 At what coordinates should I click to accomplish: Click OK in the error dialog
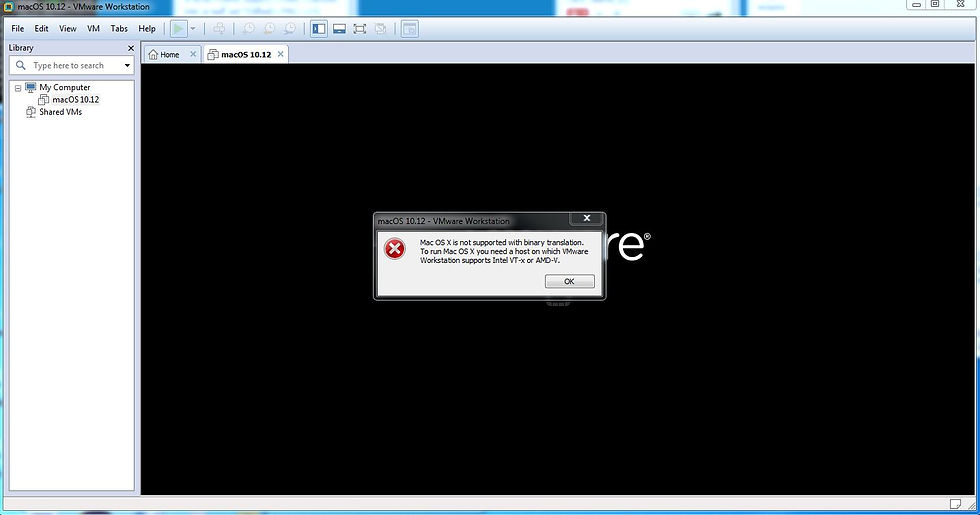(x=569, y=281)
